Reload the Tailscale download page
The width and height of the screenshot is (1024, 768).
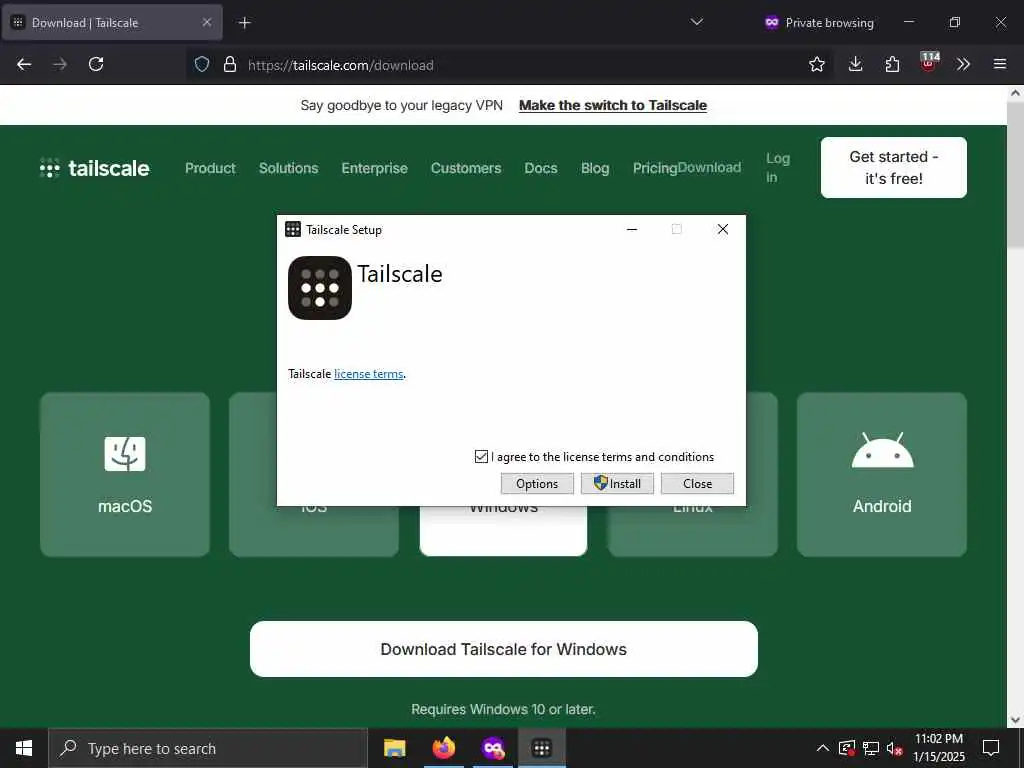tap(96, 64)
